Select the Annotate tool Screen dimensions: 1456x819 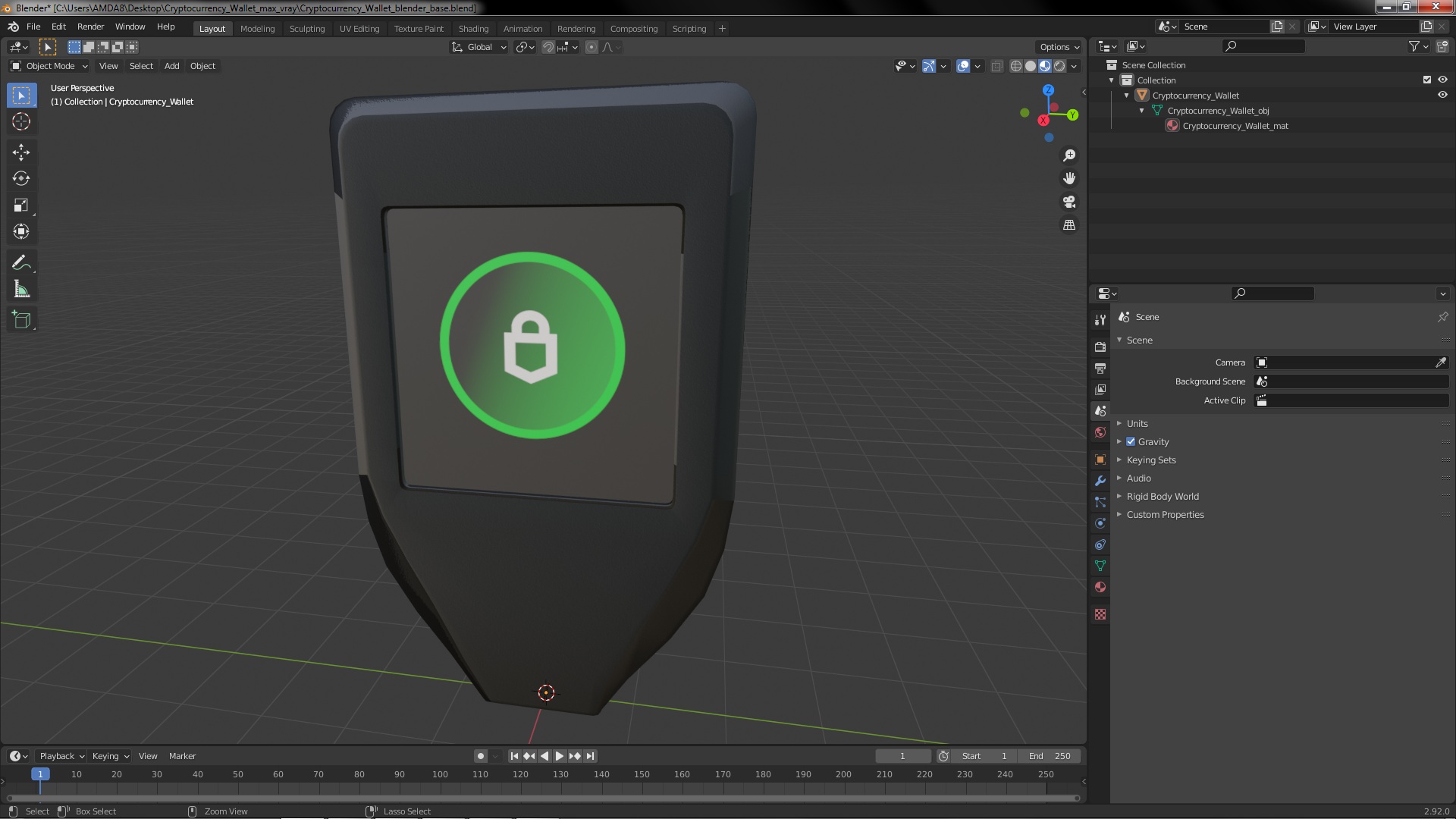[x=21, y=263]
